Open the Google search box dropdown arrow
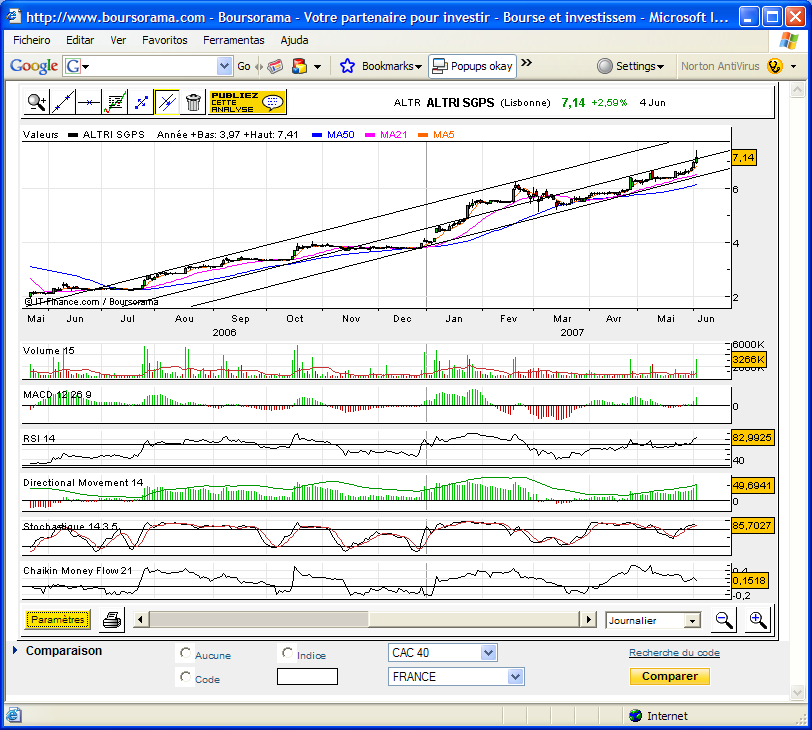812x730 pixels. tap(224, 66)
